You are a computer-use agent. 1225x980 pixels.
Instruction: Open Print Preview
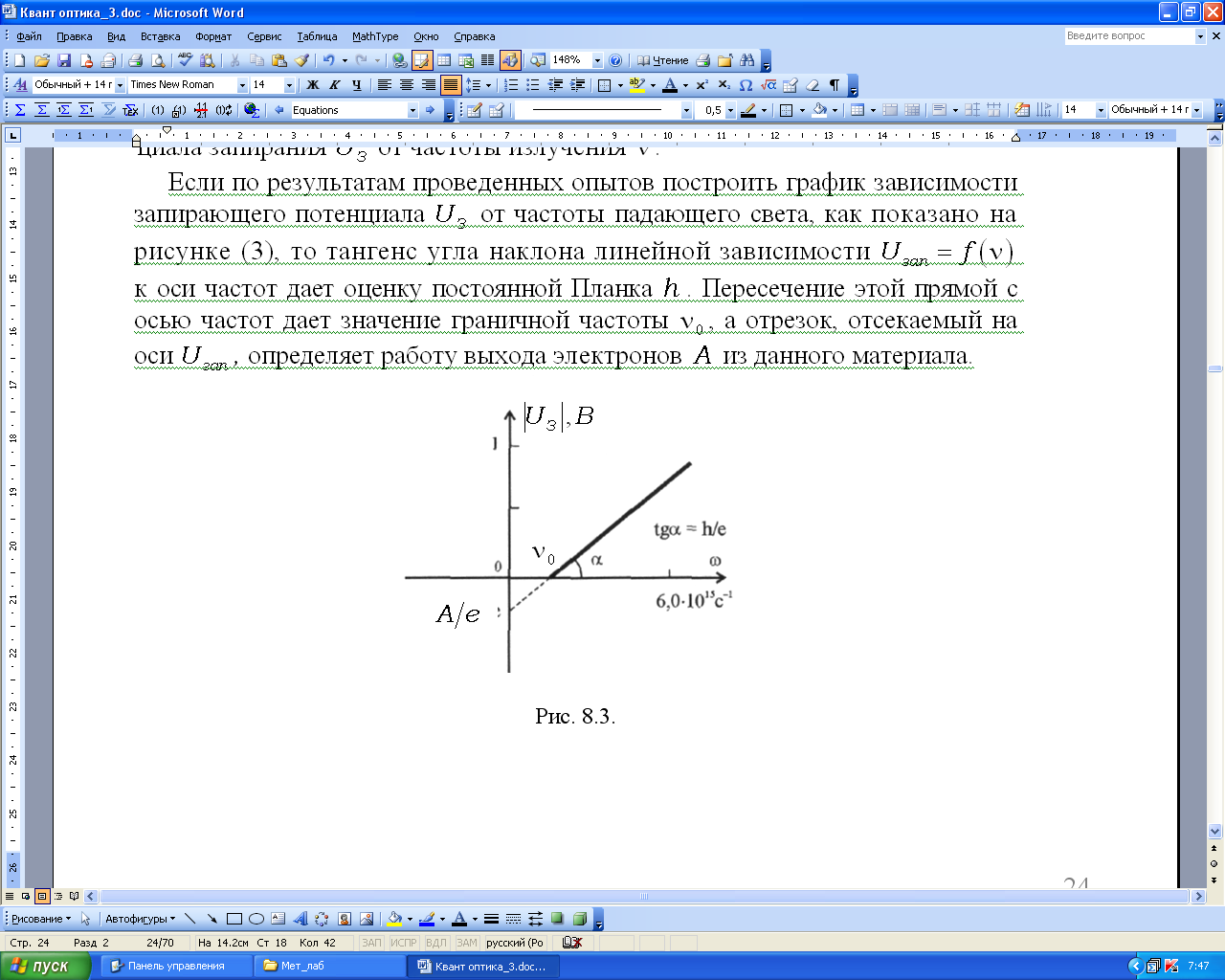pyautogui.click(x=157, y=60)
